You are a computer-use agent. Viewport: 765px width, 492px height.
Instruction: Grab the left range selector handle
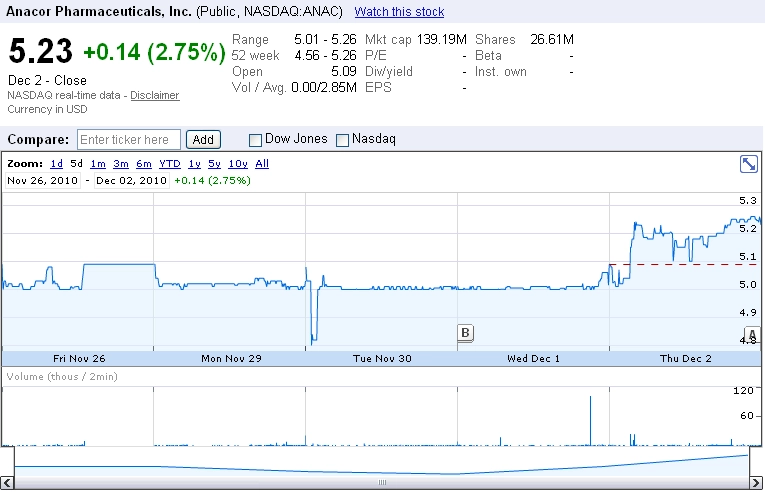14,462
